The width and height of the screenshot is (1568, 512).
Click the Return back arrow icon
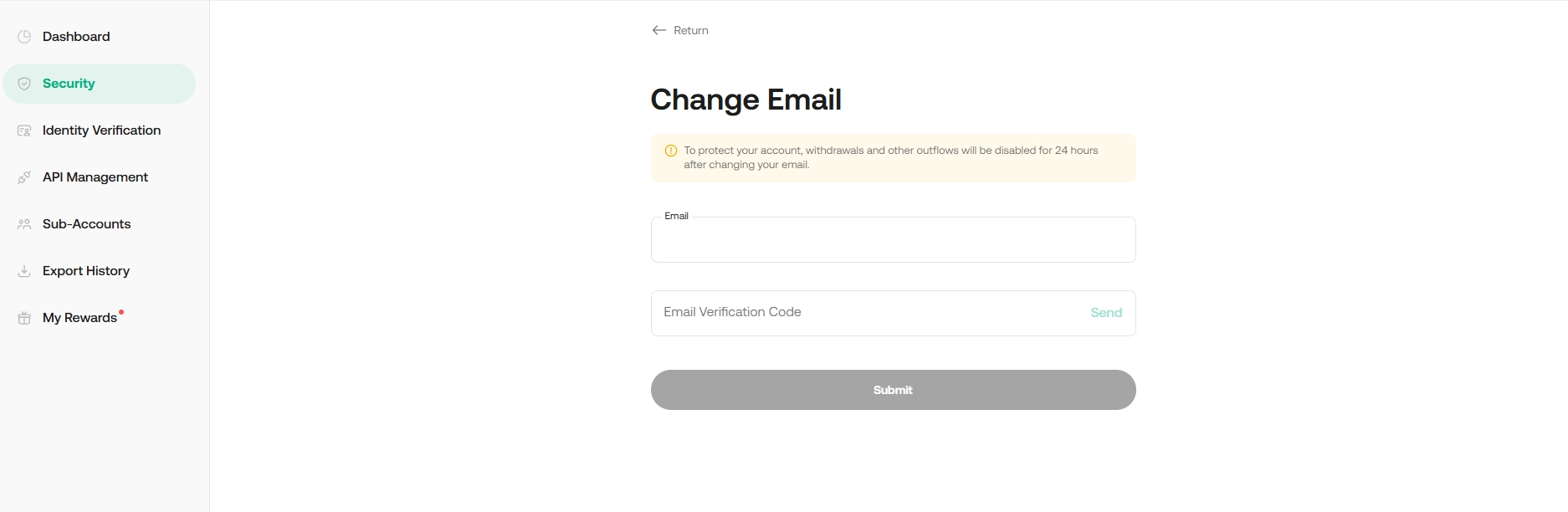click(658, 30)
